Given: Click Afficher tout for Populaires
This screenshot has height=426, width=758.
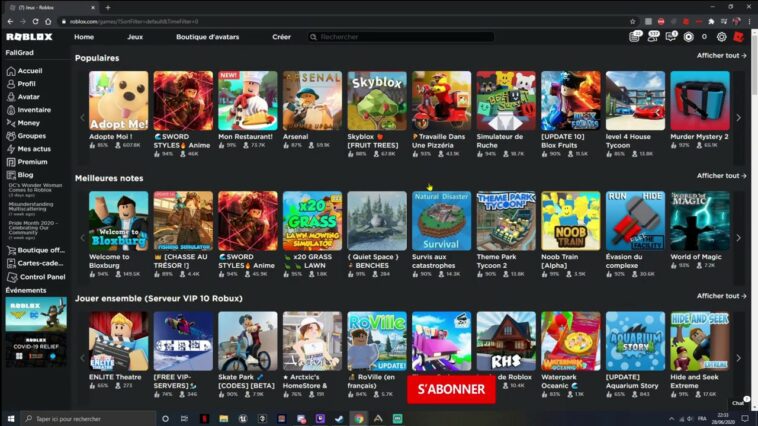Looking at the screenshot, I should coord(721,56).
